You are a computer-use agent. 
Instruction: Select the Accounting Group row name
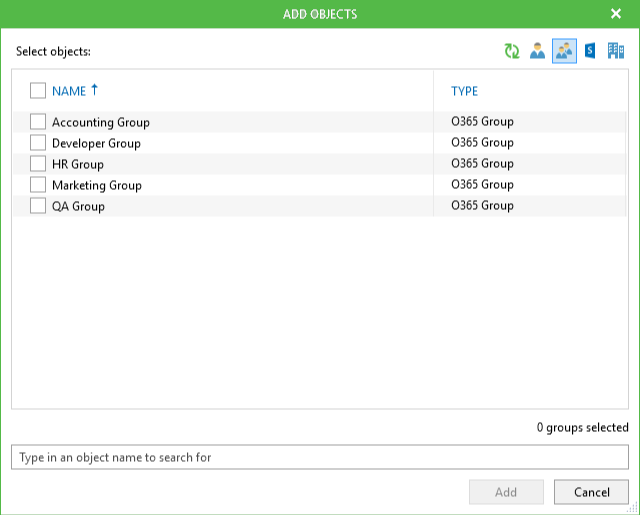tap(101, 122)
